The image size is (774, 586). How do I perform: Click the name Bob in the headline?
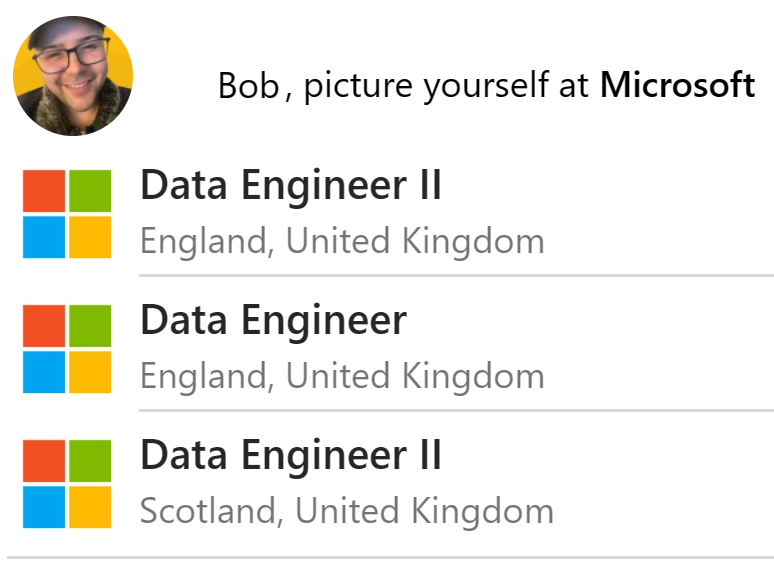pyautogui.click(x=249, y=87)
